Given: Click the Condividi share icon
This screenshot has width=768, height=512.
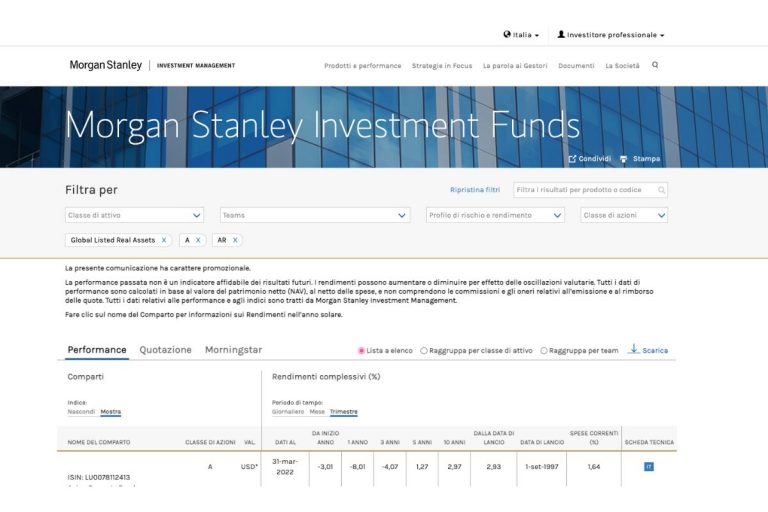Looking at the screenshot, I should tap(572, 159).
